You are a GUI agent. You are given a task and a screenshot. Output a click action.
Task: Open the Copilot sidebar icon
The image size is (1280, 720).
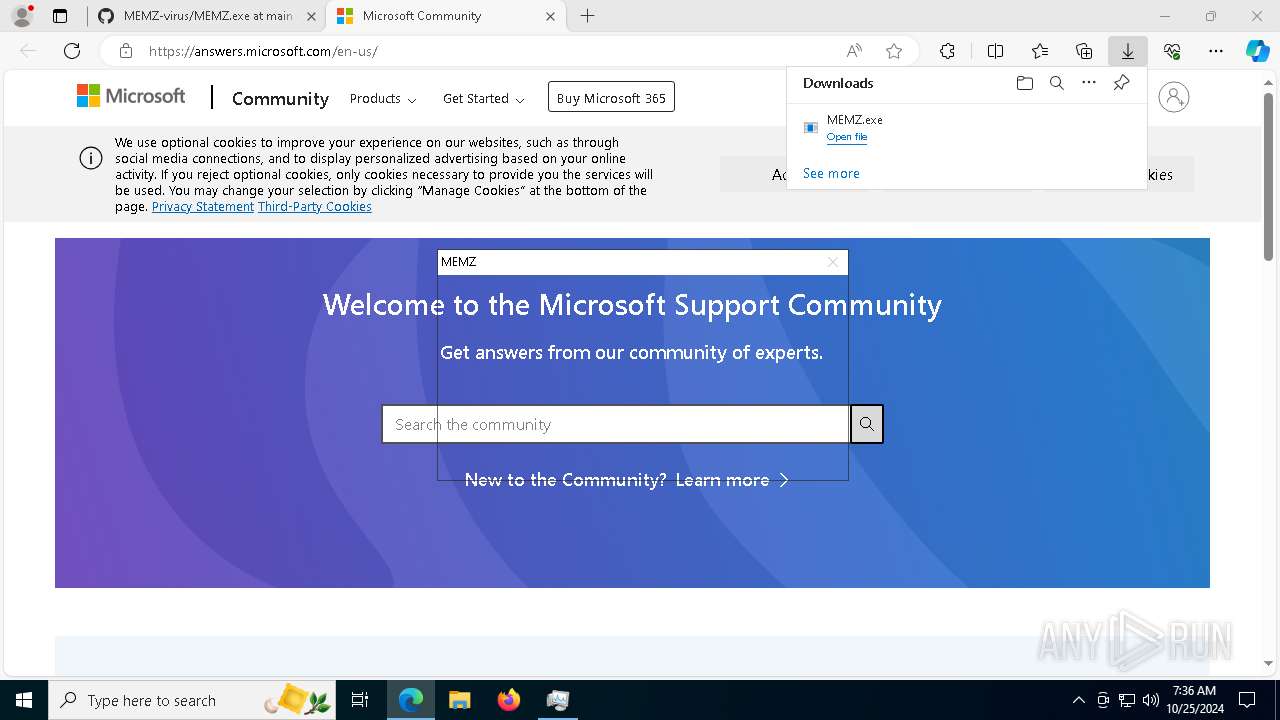point(1257,51)
